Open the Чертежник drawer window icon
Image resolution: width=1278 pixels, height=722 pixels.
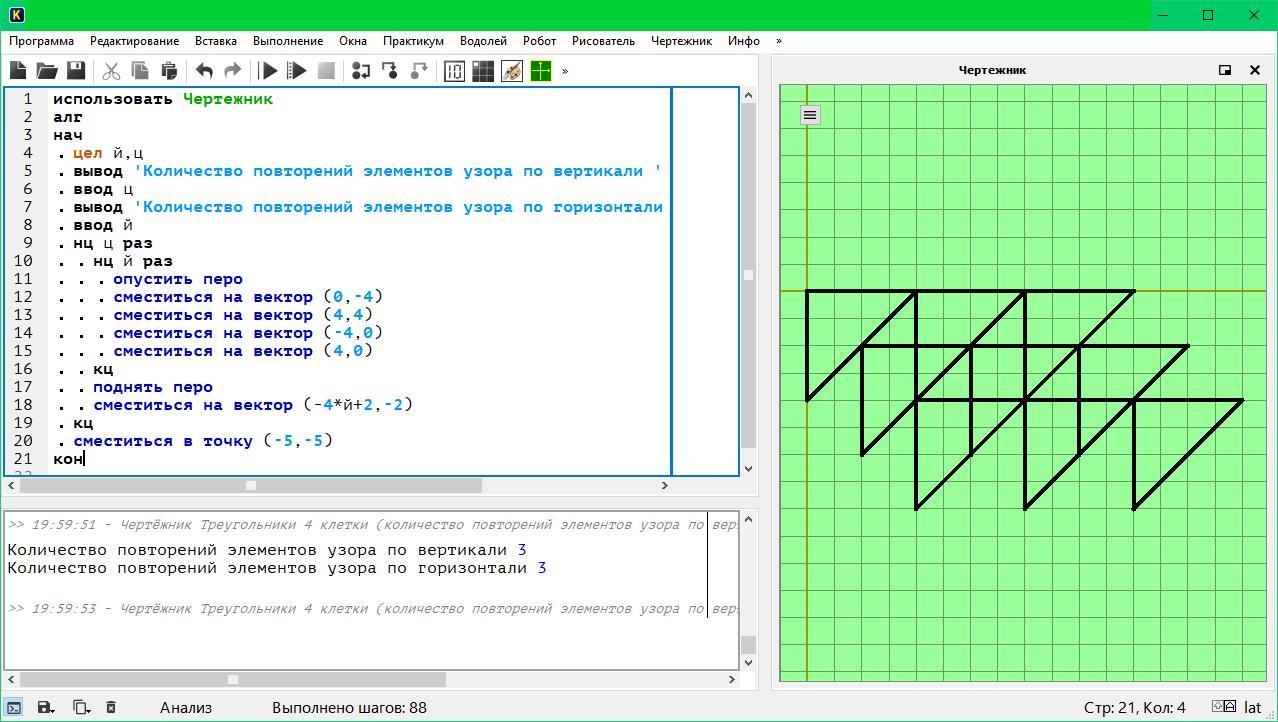(x=541, y=71)
